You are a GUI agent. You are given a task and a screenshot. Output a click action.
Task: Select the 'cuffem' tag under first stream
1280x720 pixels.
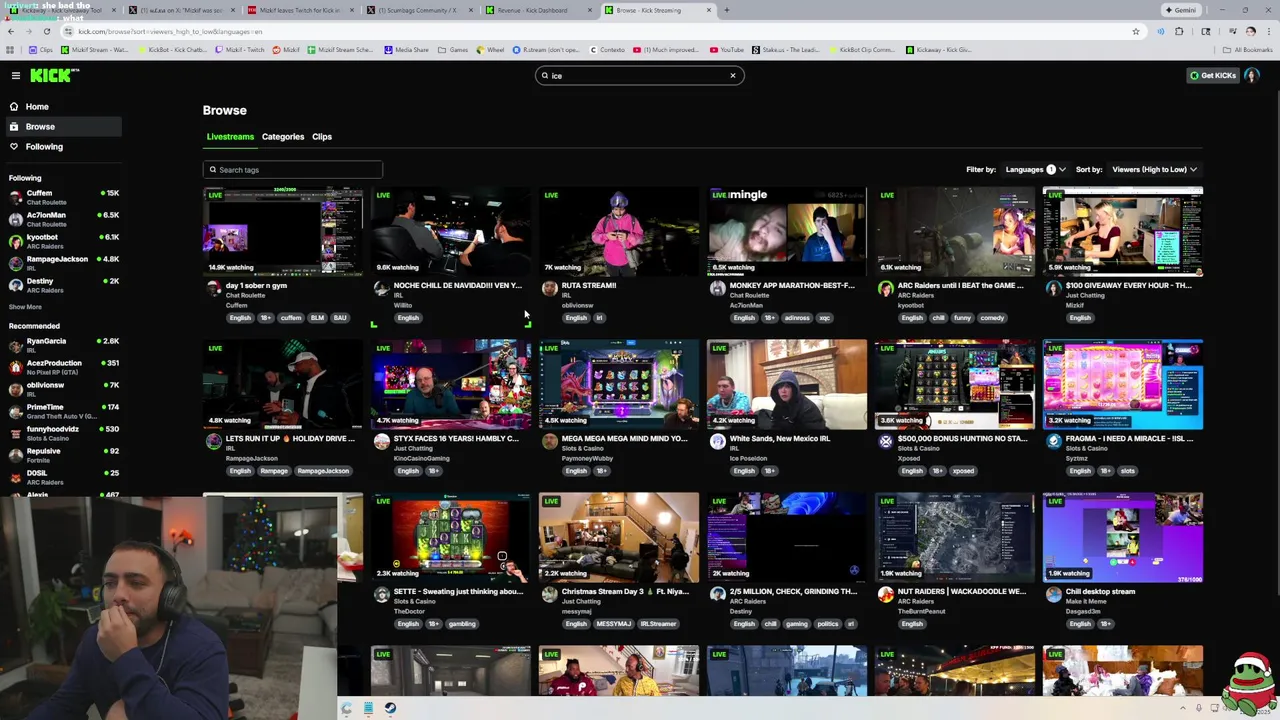(291, 318)
